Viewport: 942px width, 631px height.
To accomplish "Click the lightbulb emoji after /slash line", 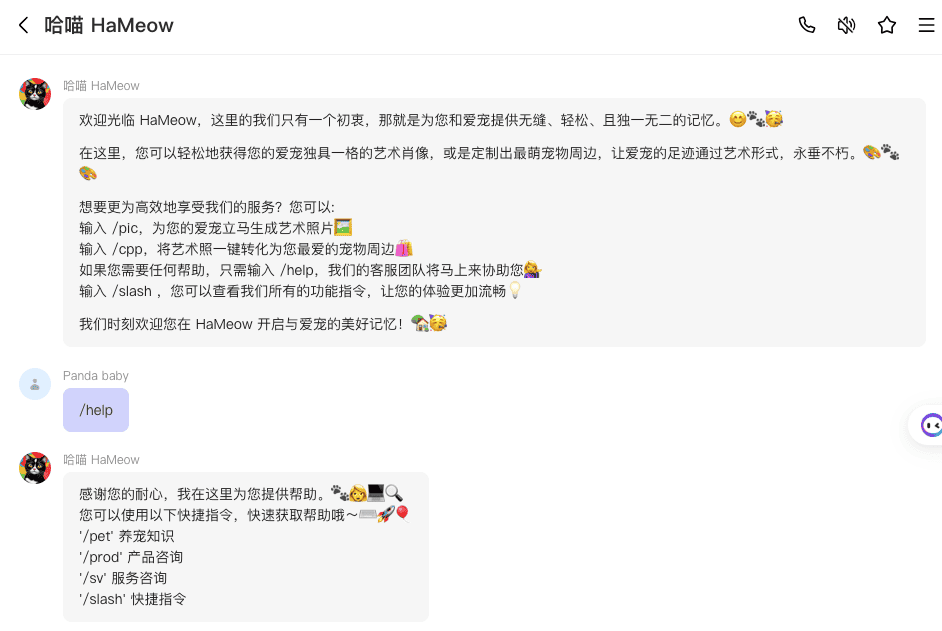I will 515,291.
